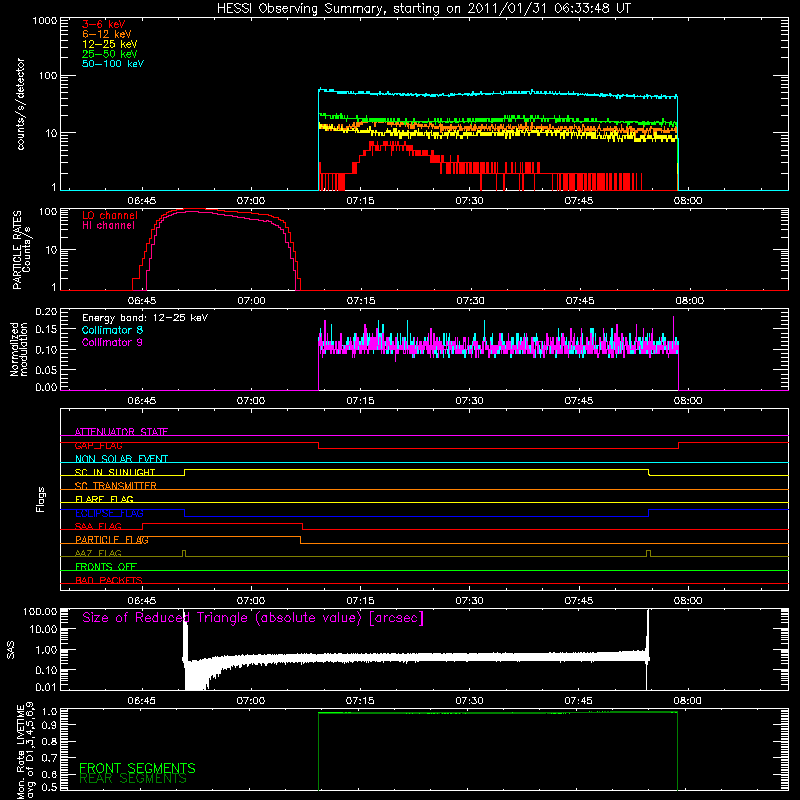Click the SC_IN_SUNLIGHT flag label
800x800 pixels.
point(115,472)
